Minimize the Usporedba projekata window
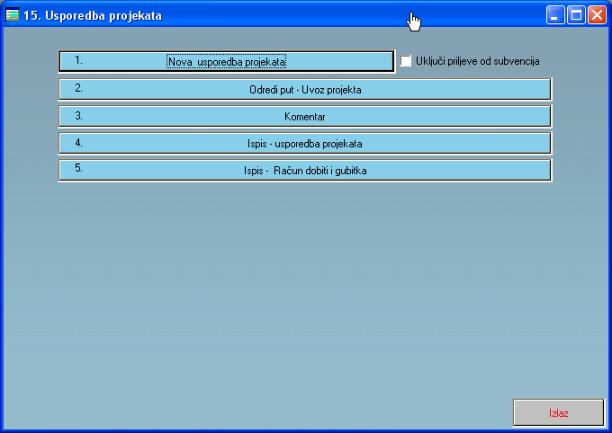This screenshot has height=433, width=612. (555, 15)
